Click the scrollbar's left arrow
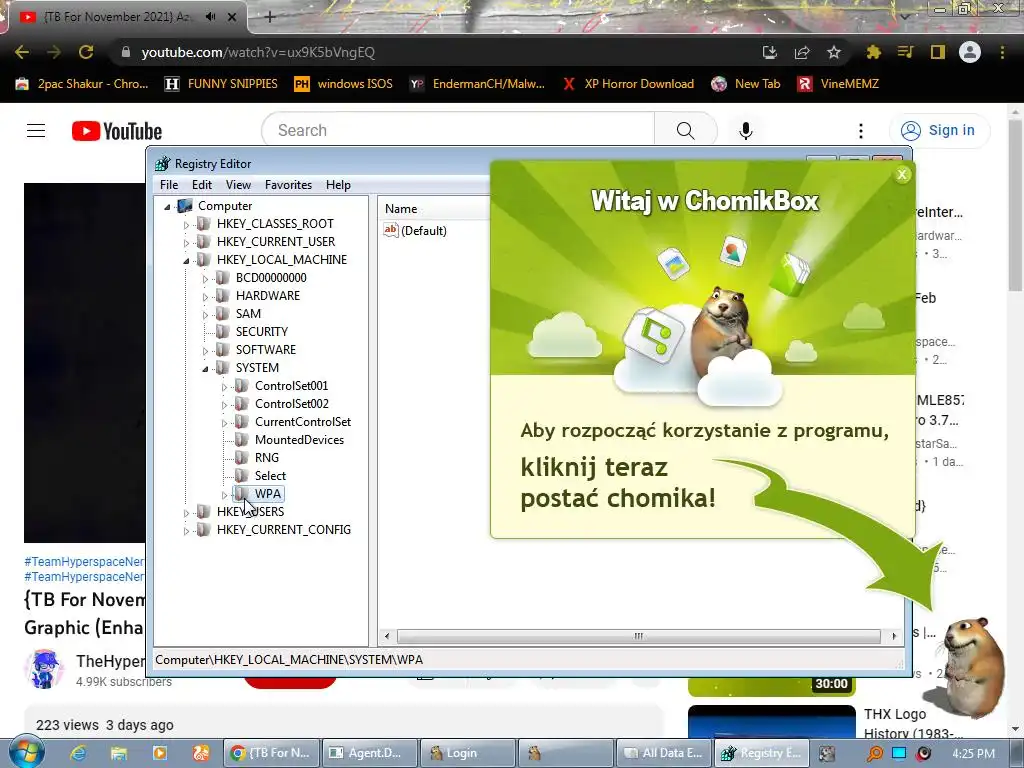1024x768 pixels. (x=387, y=636)
